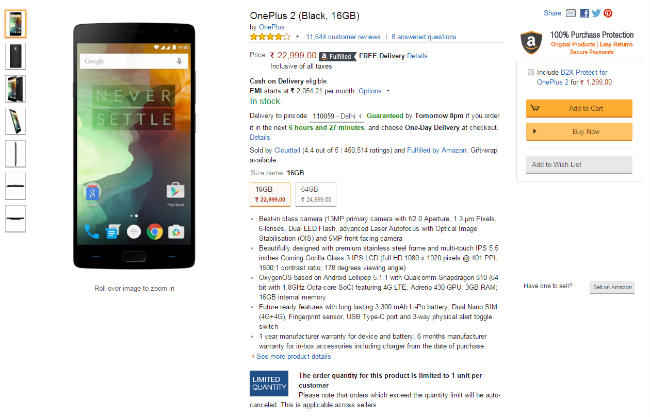Share on Twitter icon
Viewport: 650px width, 417px height.
[x=596, y=13]
